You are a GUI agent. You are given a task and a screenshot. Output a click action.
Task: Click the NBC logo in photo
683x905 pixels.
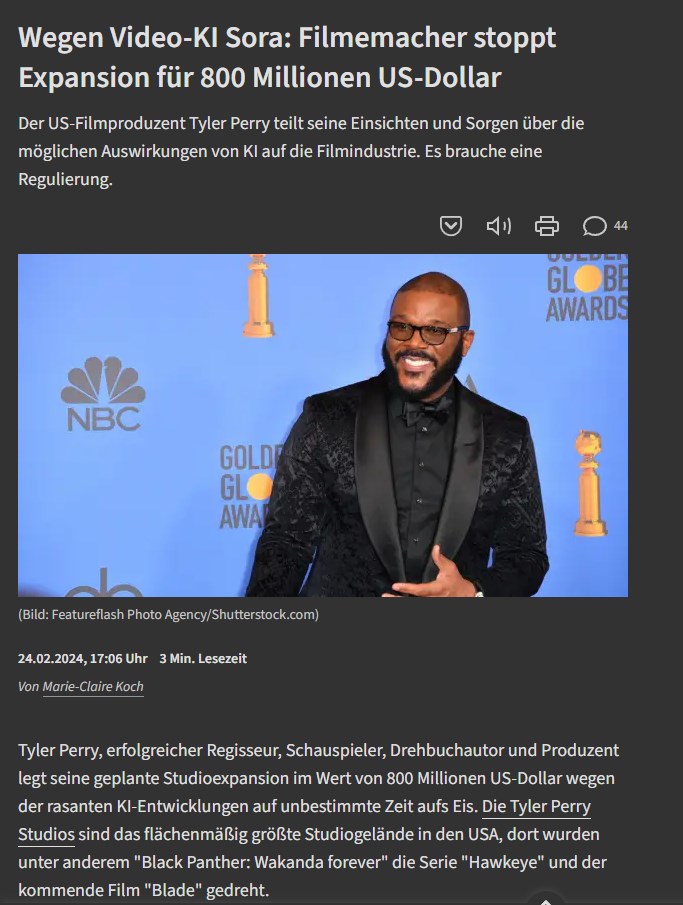pyautogui.click(x=103, y=394)
